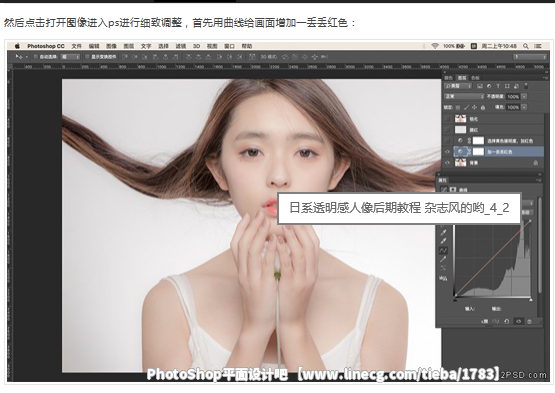The height and width of the screenshot is (393, 555).
Task: Click curves adjustment icon in Properties panel
Action: click(x=444, y=189)
